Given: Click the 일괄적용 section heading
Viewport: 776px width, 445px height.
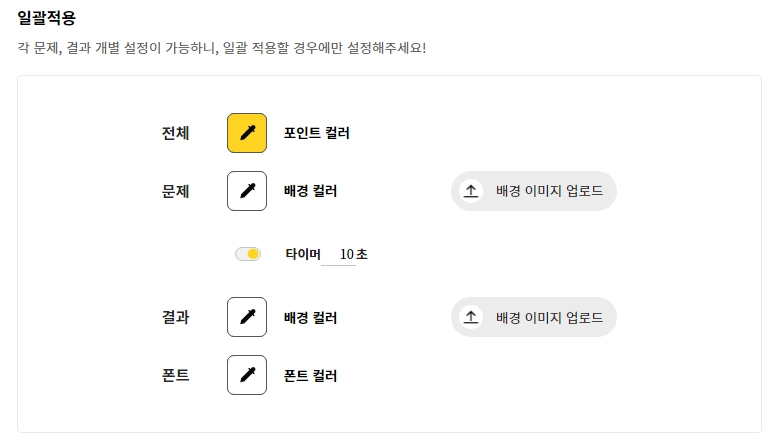Looking at the screenshot, I should (x=46, y=17).
